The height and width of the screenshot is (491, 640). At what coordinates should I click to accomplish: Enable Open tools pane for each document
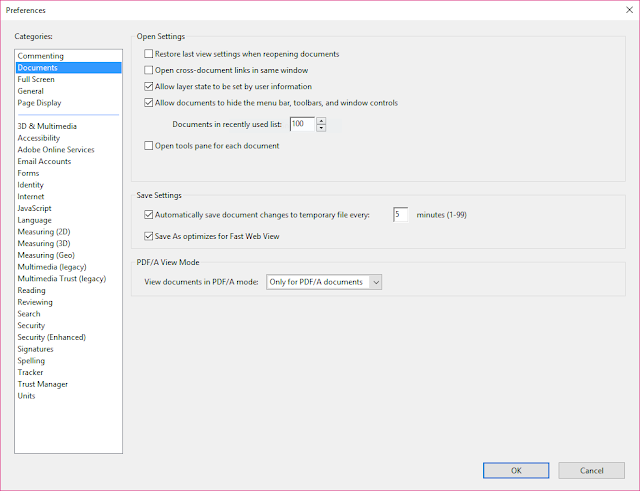[x=149, y=146]
